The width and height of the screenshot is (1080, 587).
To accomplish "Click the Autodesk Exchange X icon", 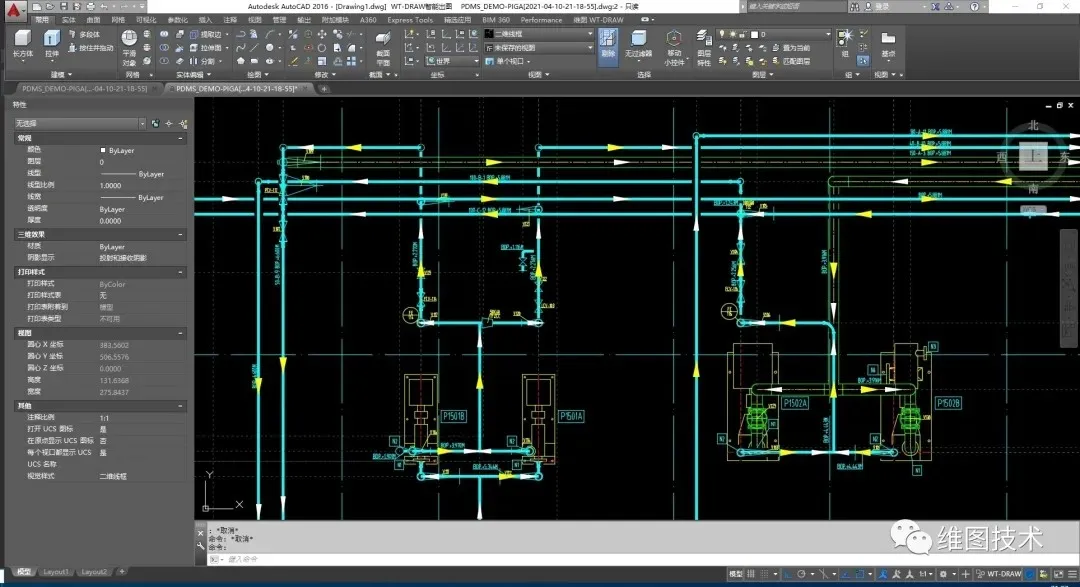I will point(935,6).
